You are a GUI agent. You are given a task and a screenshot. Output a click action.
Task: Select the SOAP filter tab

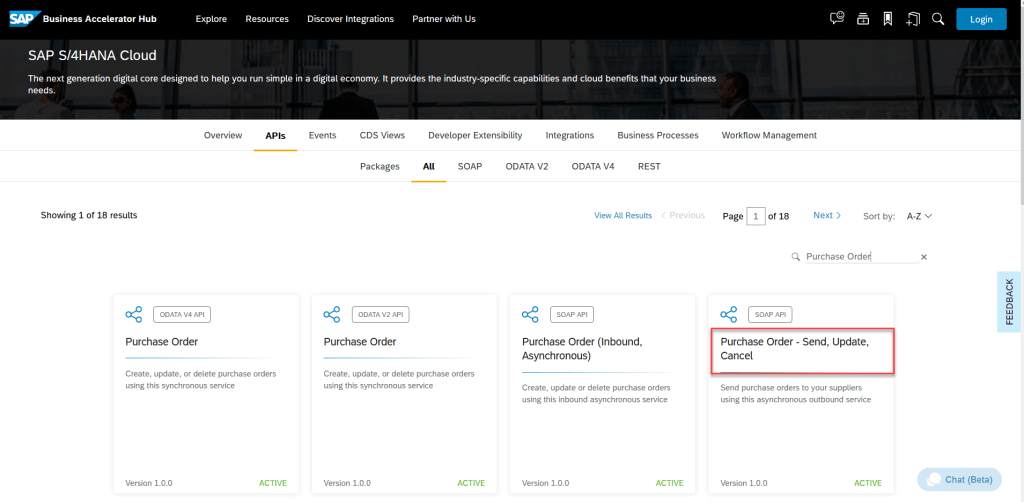click(x=470, y=166)
